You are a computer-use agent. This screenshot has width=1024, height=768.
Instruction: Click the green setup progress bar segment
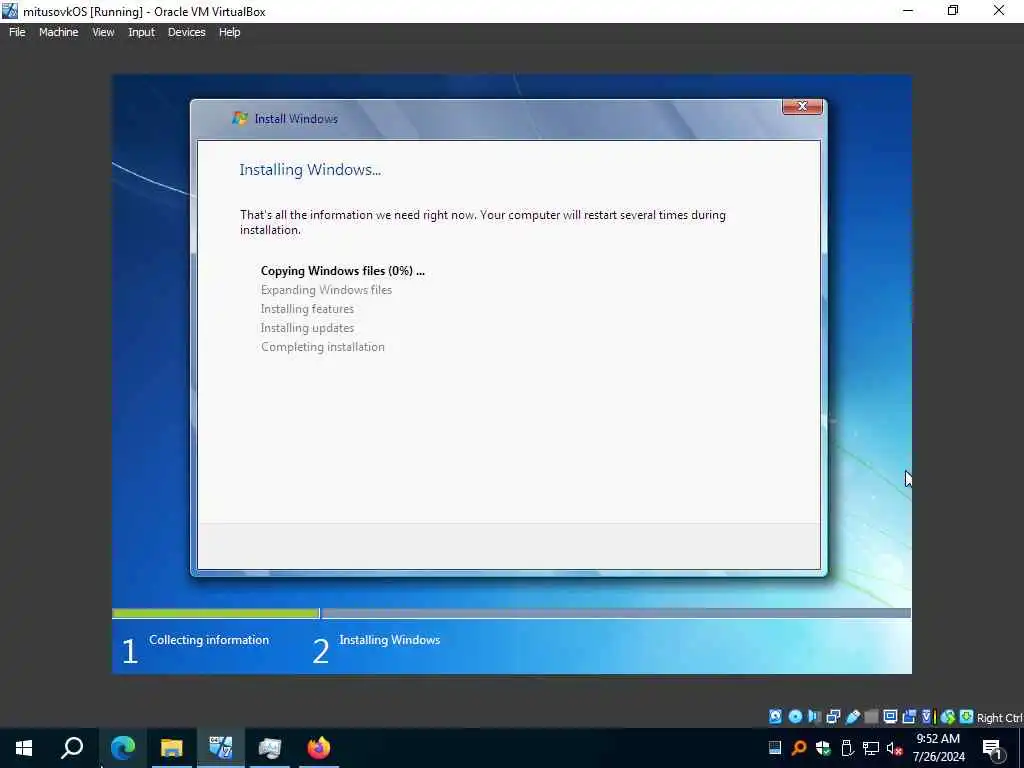(x=216, y=613)
